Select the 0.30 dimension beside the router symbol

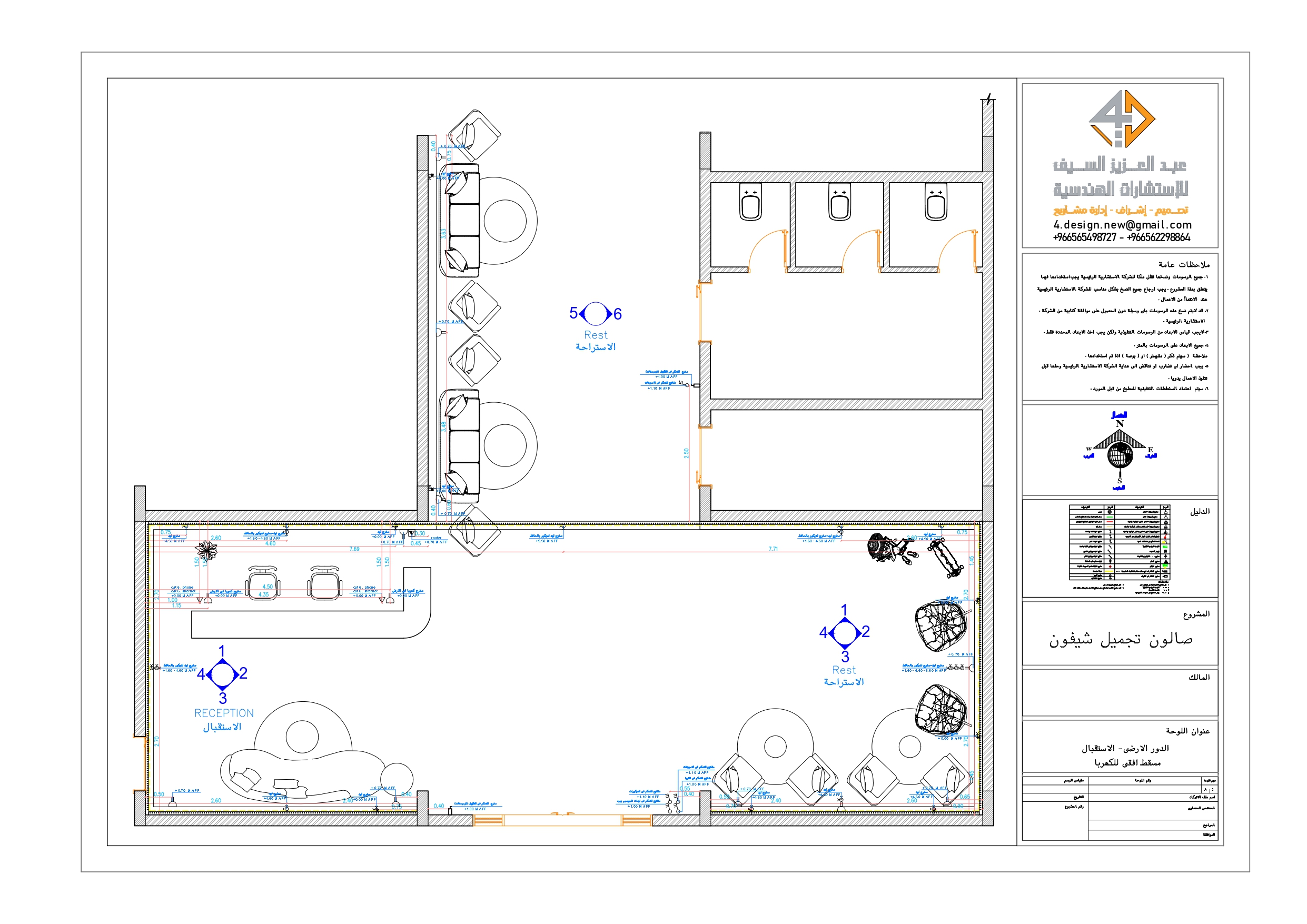click(x=420, y=534)
